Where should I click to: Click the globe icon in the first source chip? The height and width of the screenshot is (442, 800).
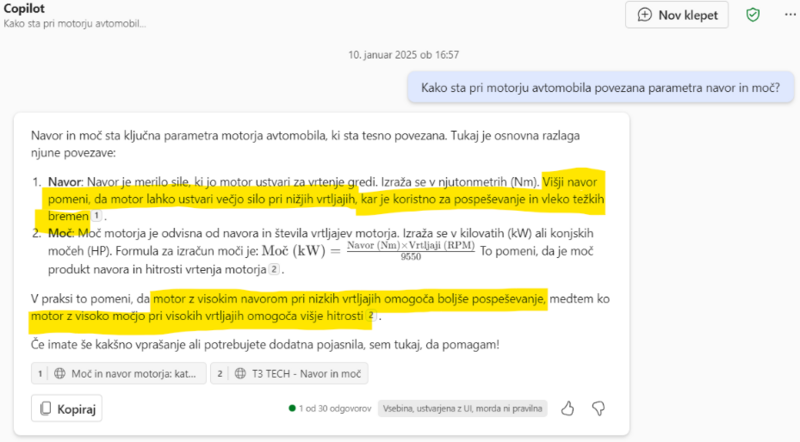click(59, 373)
